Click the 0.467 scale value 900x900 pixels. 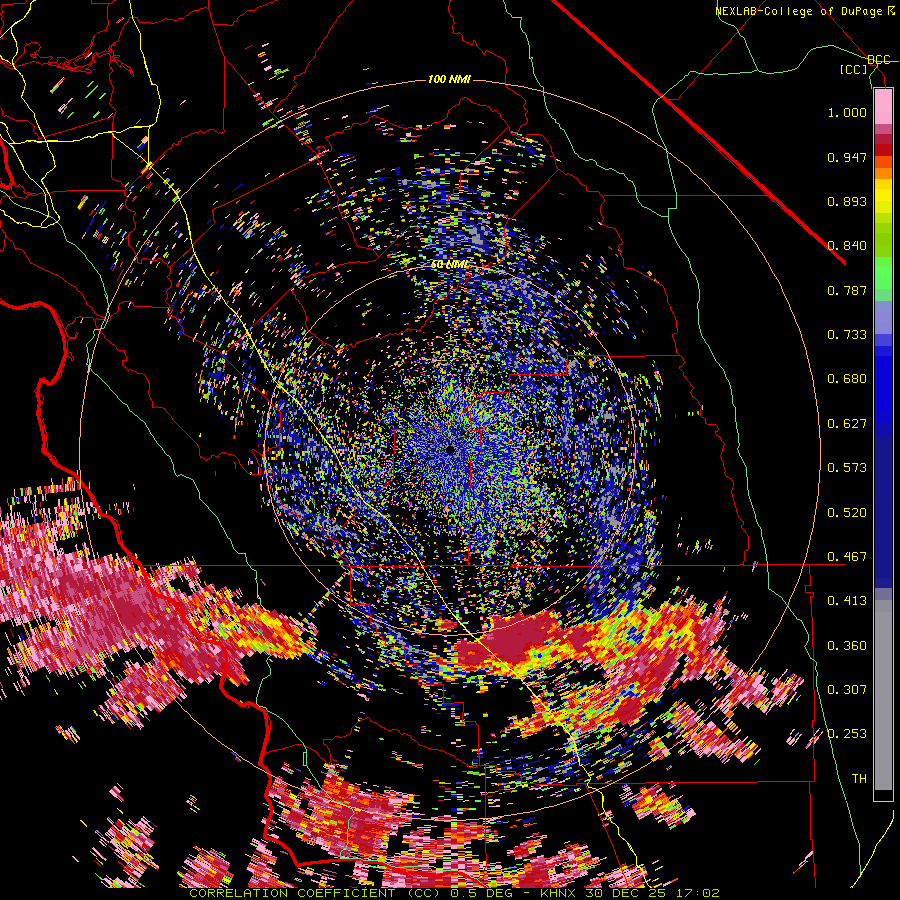[847, 557]
